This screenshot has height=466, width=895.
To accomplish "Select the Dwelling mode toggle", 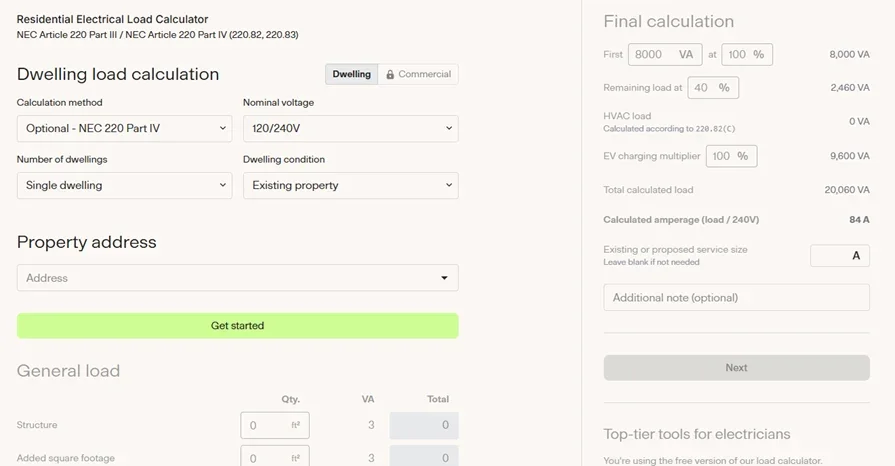I will pos(351,74).
